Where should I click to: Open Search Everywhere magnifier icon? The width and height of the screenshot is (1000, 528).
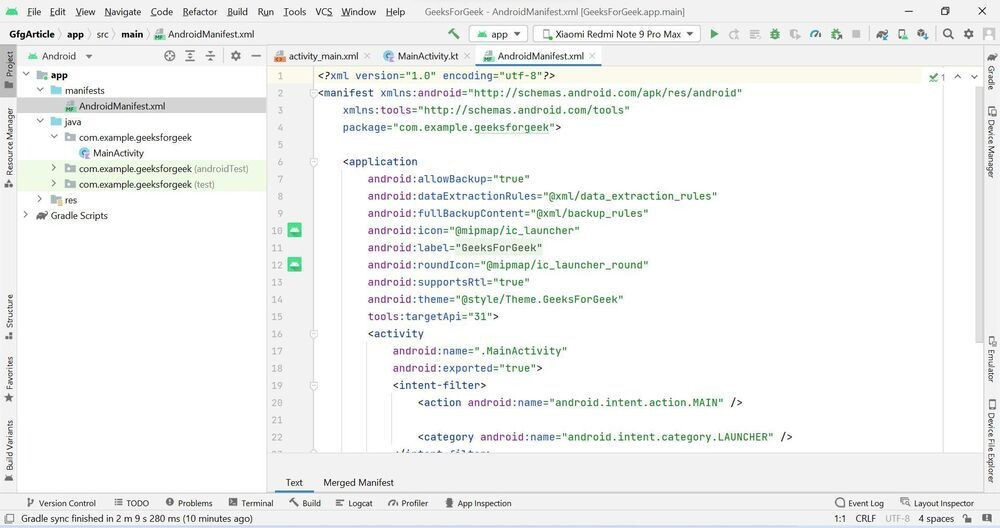[x=948, y=34]
